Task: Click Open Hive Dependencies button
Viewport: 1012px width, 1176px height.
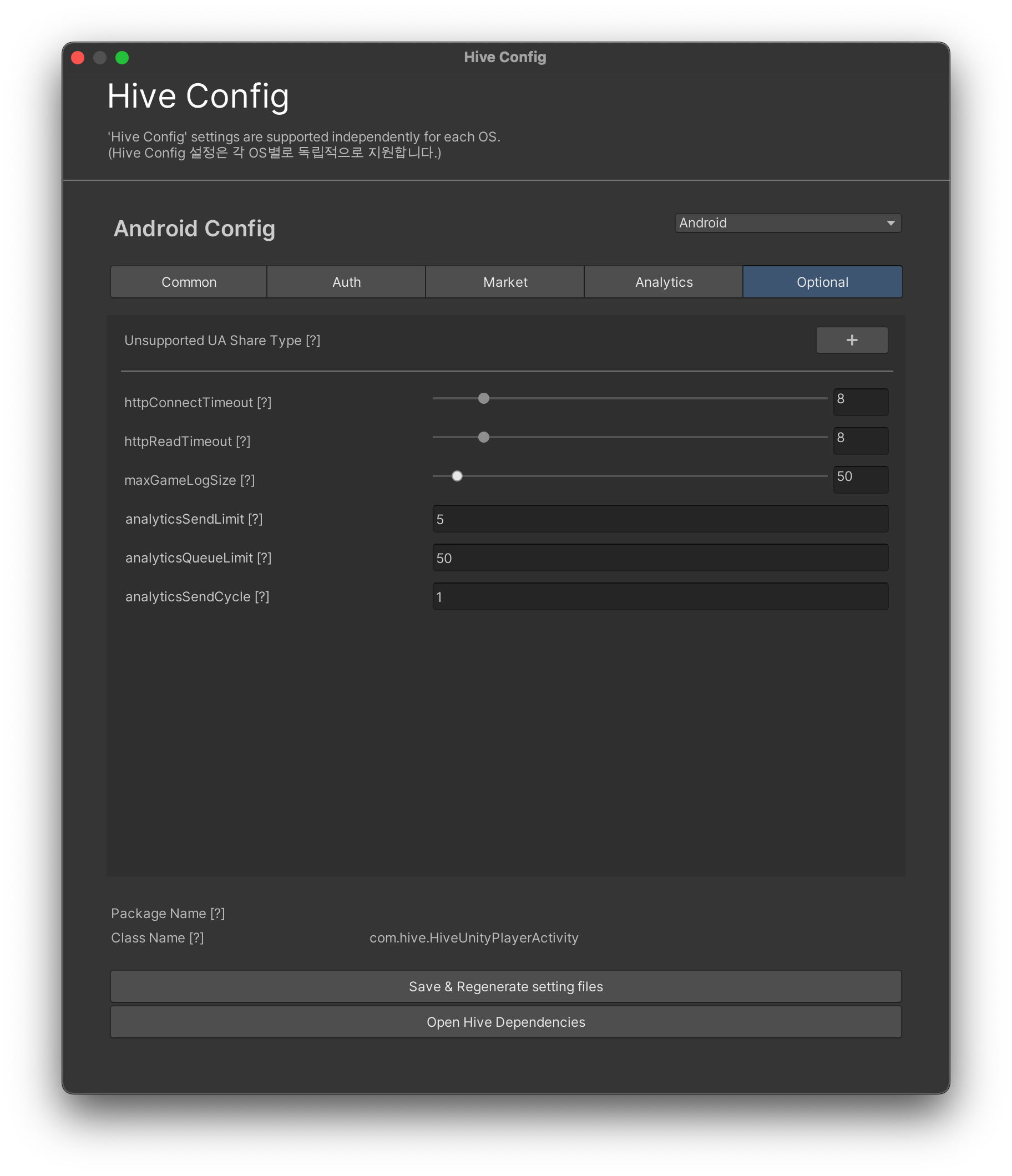Action: [505, 1022]
